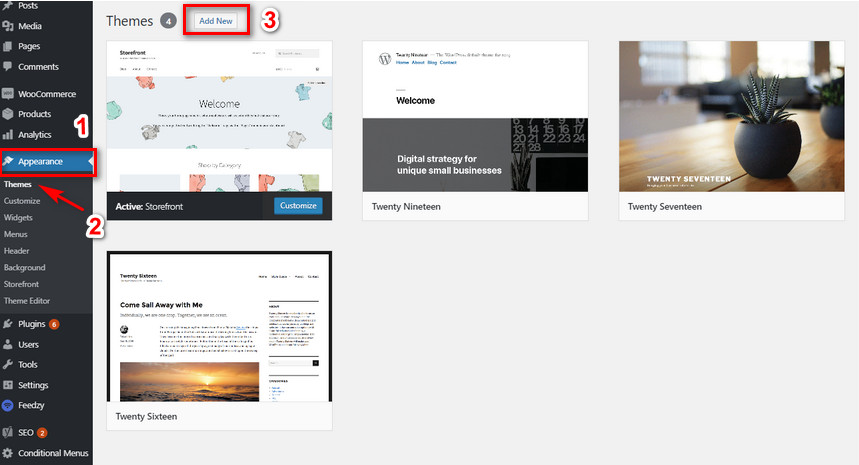The image size is (859, 465).
Task: Click the SEO Yoast icon
Action: point(8,432)
